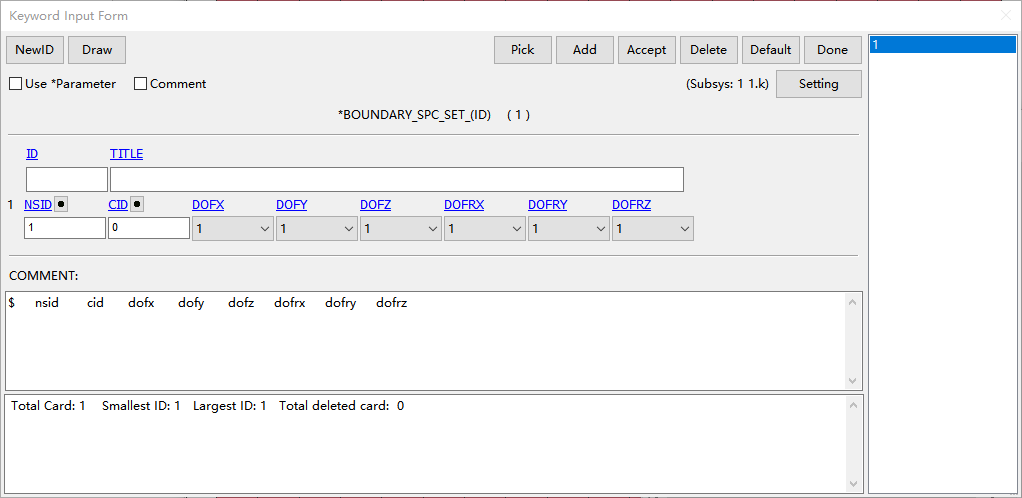This screenshot has width=1022, height=498.
Task: Focus the TITLE input field
Action: (x=397, y=179)
